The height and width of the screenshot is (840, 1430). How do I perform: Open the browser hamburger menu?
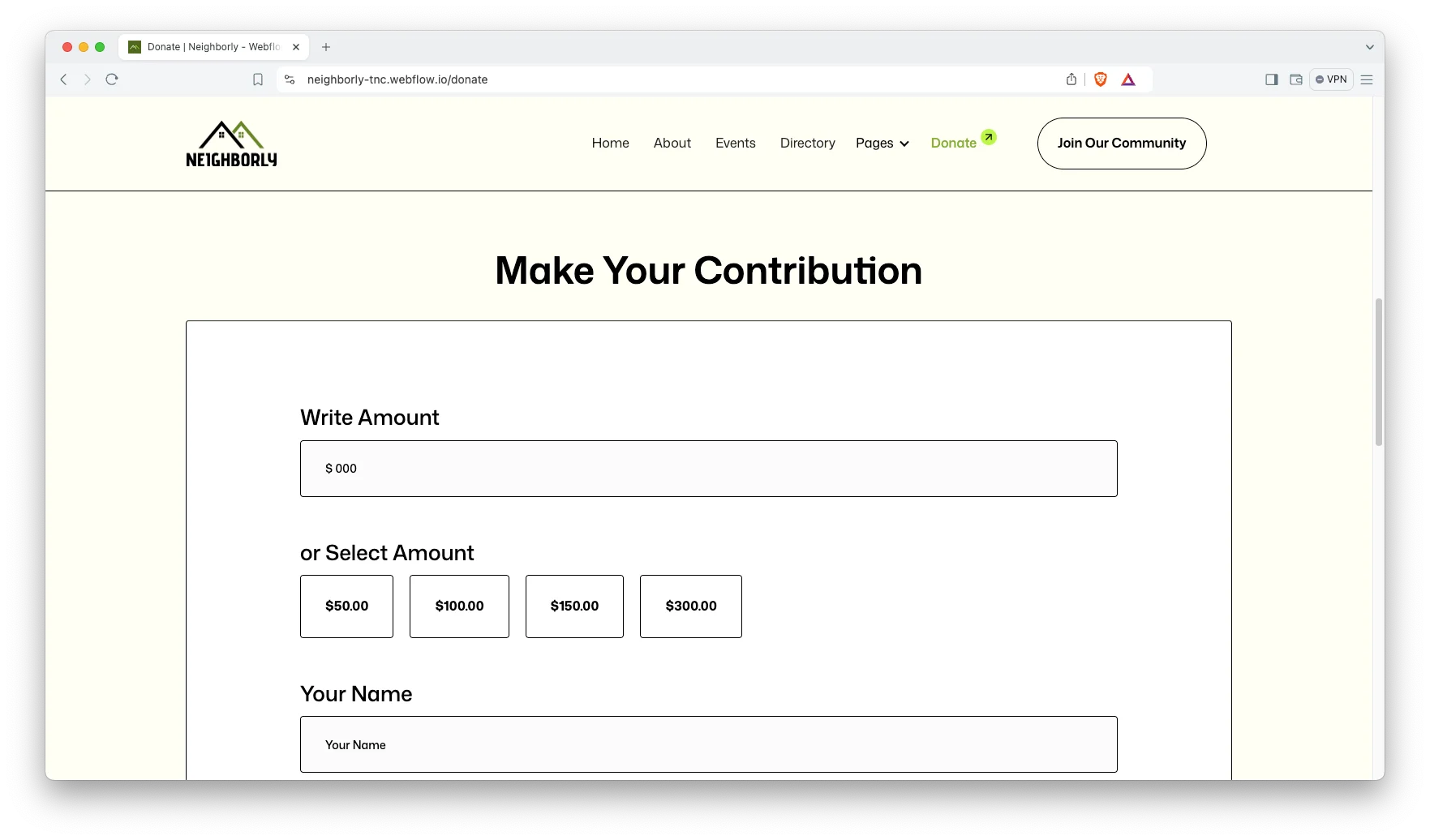pos(1367,79)
